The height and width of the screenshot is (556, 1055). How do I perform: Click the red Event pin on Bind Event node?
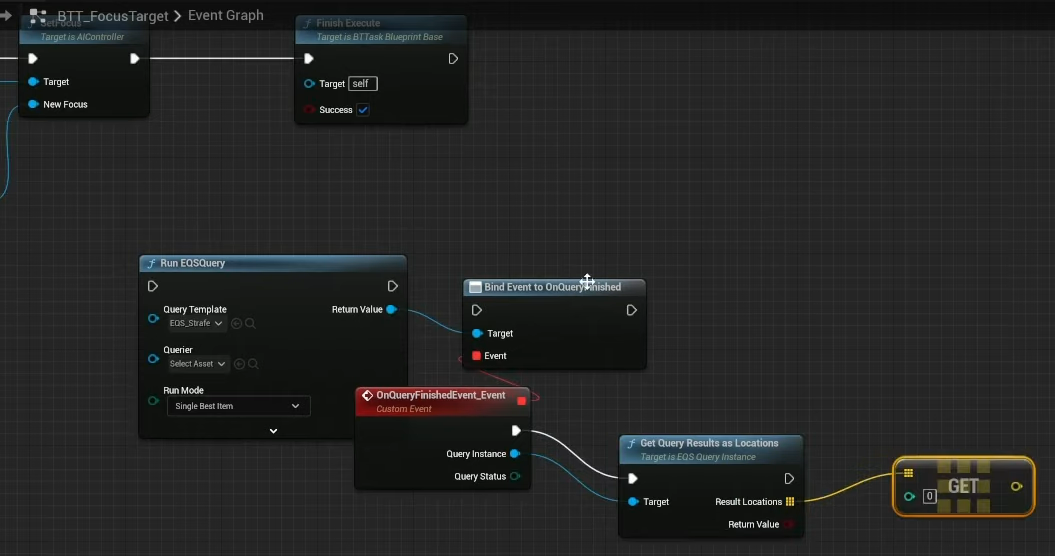[x=476, y=356]
